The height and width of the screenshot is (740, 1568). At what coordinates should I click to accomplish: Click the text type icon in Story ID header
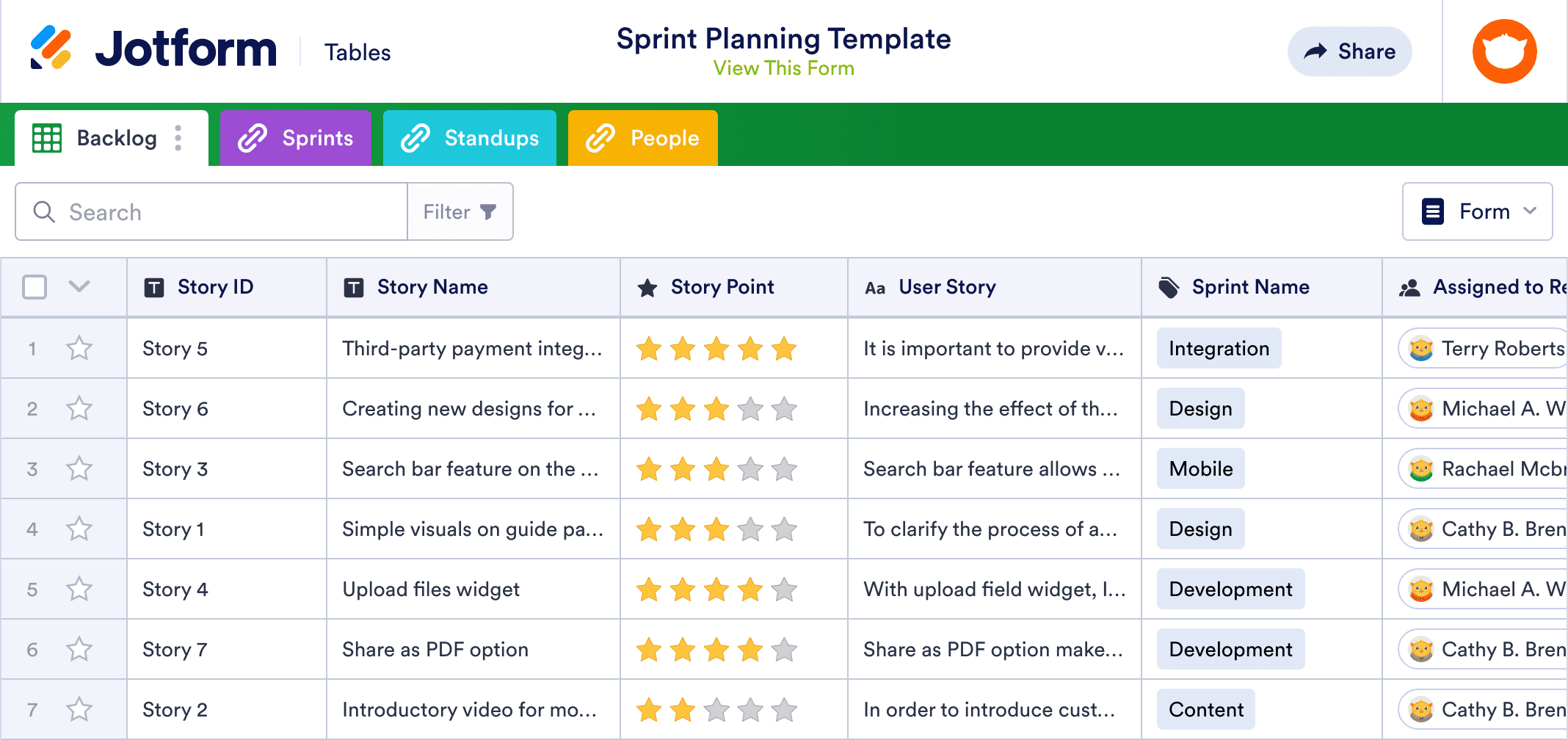click(x=153, y=286)
